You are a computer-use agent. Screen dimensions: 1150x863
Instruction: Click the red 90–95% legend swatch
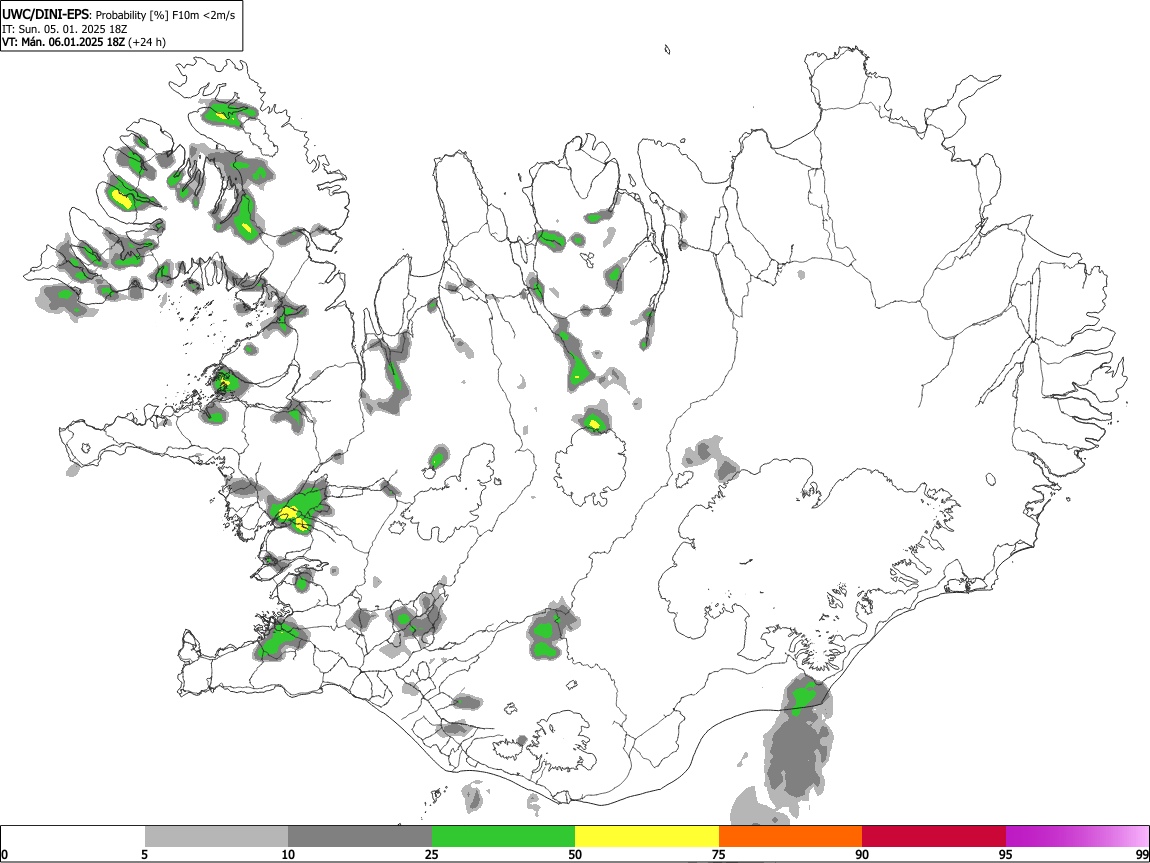coord(934,837)
